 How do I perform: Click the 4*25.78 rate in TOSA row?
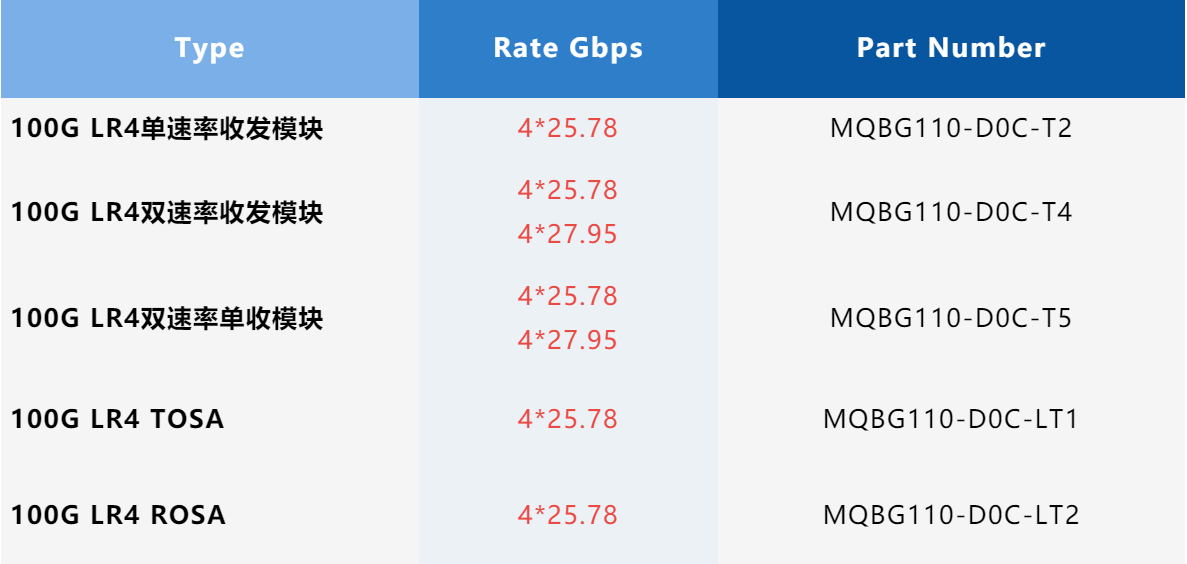coord(568,419)
